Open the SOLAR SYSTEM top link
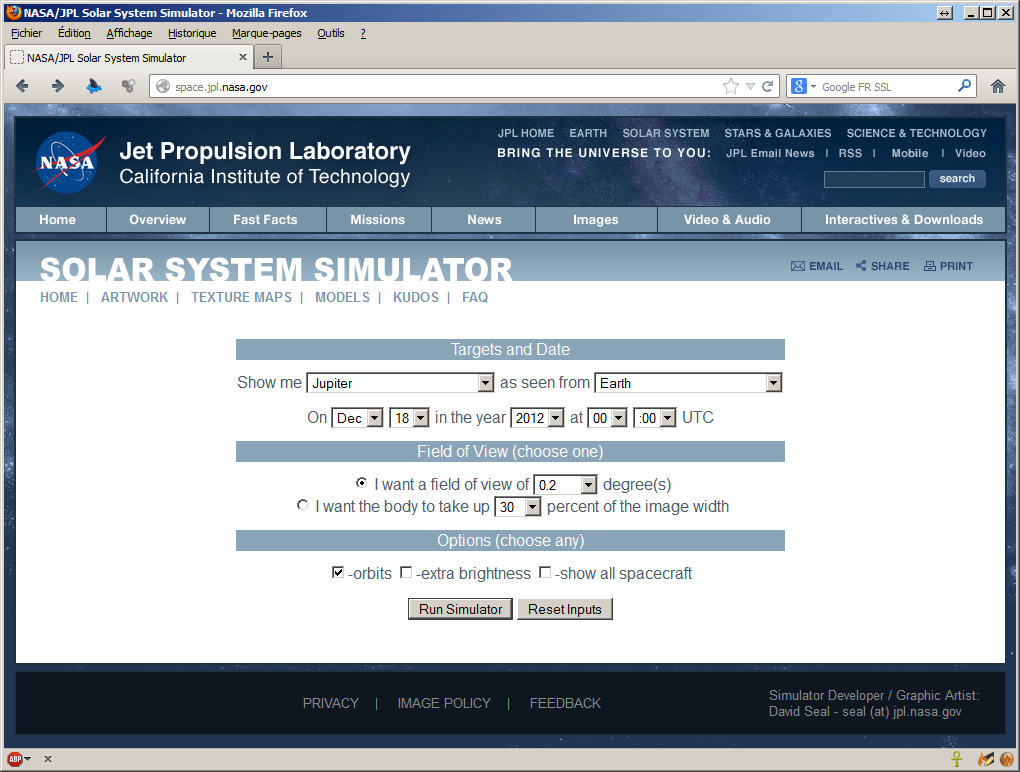Screen dimensions: 1020x772 (x=665, y=133)
